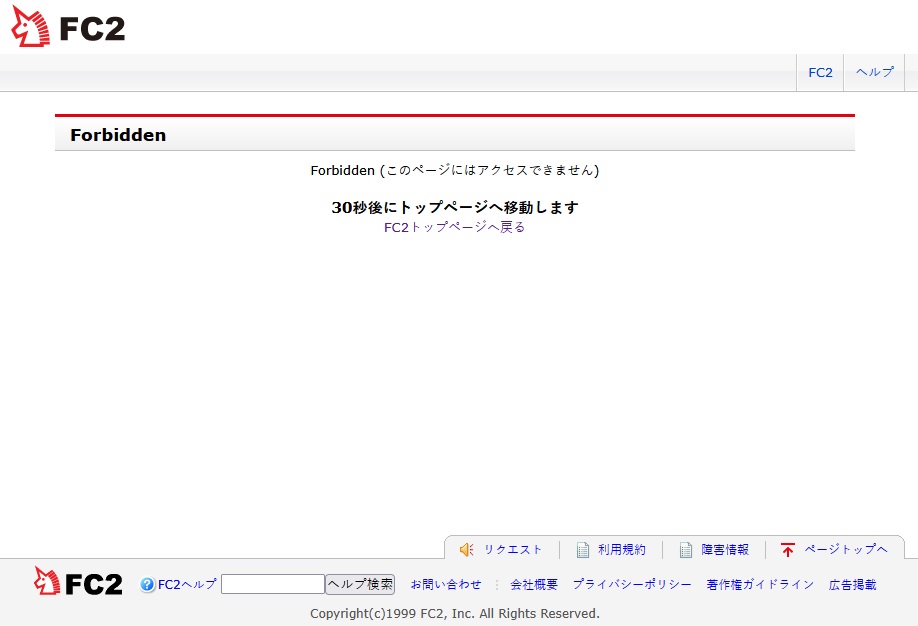Jump via ページトップへ link
The image size is (918, 626).
846,549
